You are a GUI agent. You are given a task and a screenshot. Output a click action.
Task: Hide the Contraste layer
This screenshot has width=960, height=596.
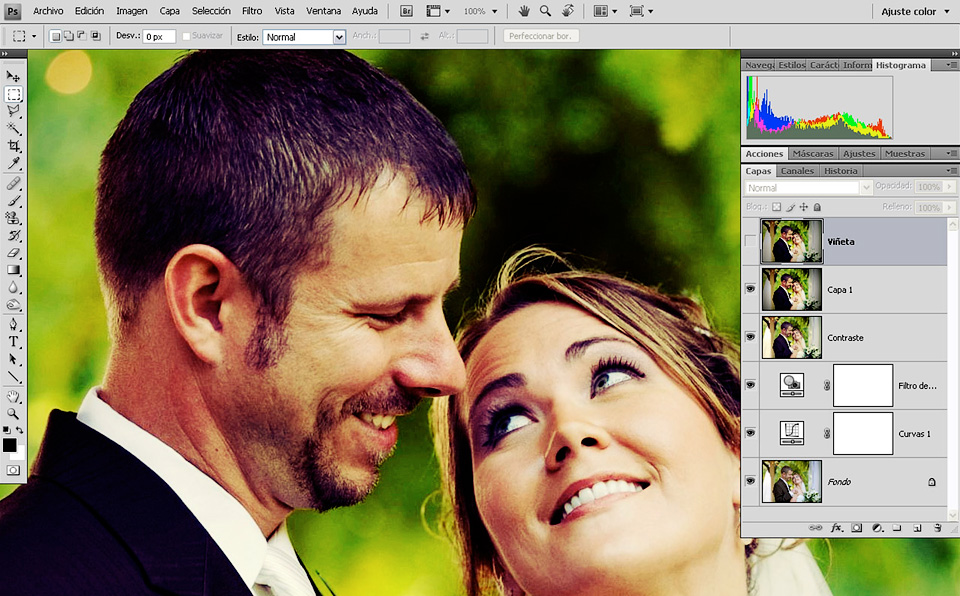pyautogui.click(x=750, y=337)
